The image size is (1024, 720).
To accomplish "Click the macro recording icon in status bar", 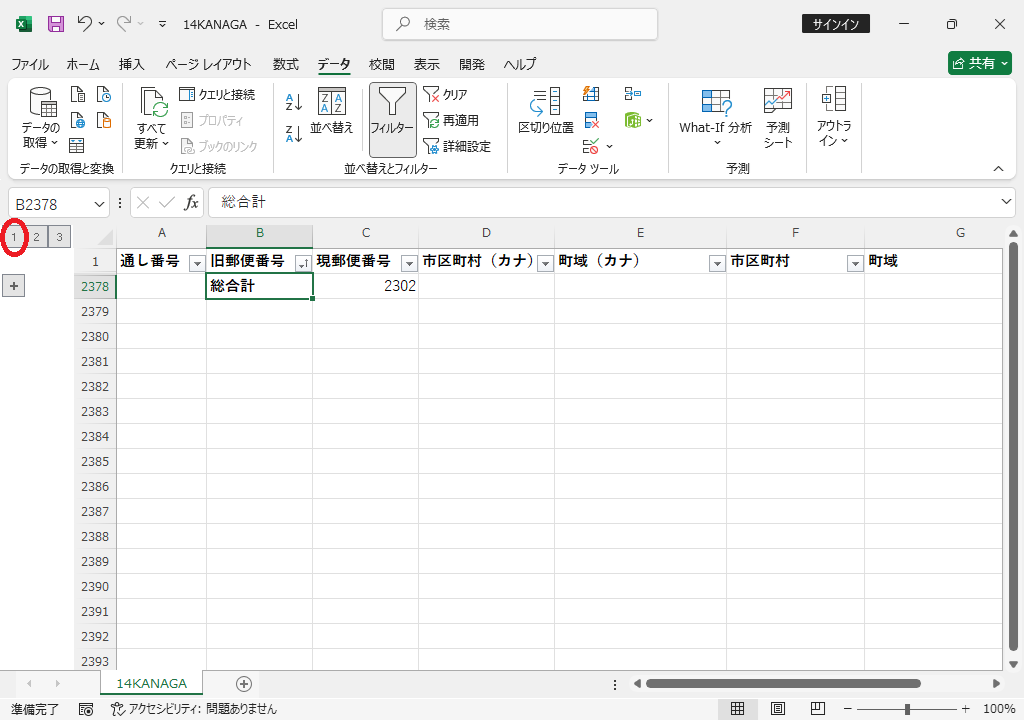I will [86, 709].
